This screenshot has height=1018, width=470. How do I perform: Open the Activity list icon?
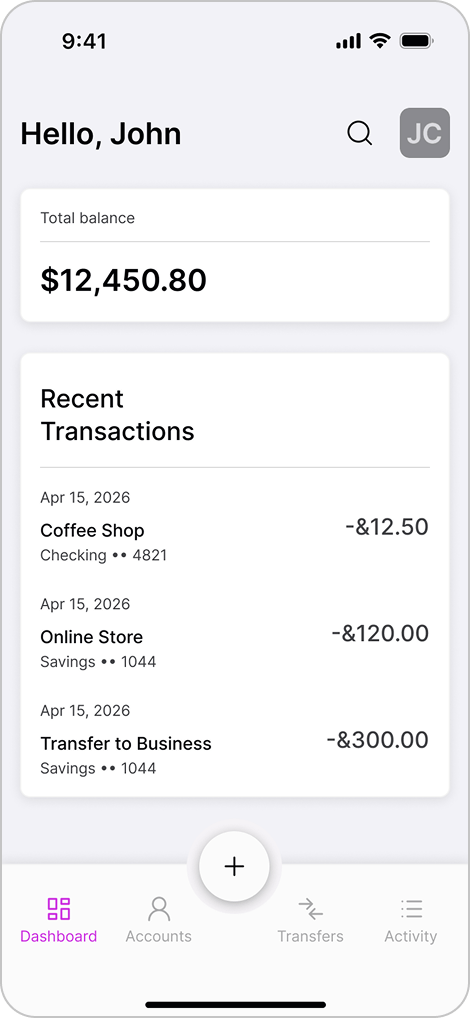[x=411, y=909]
